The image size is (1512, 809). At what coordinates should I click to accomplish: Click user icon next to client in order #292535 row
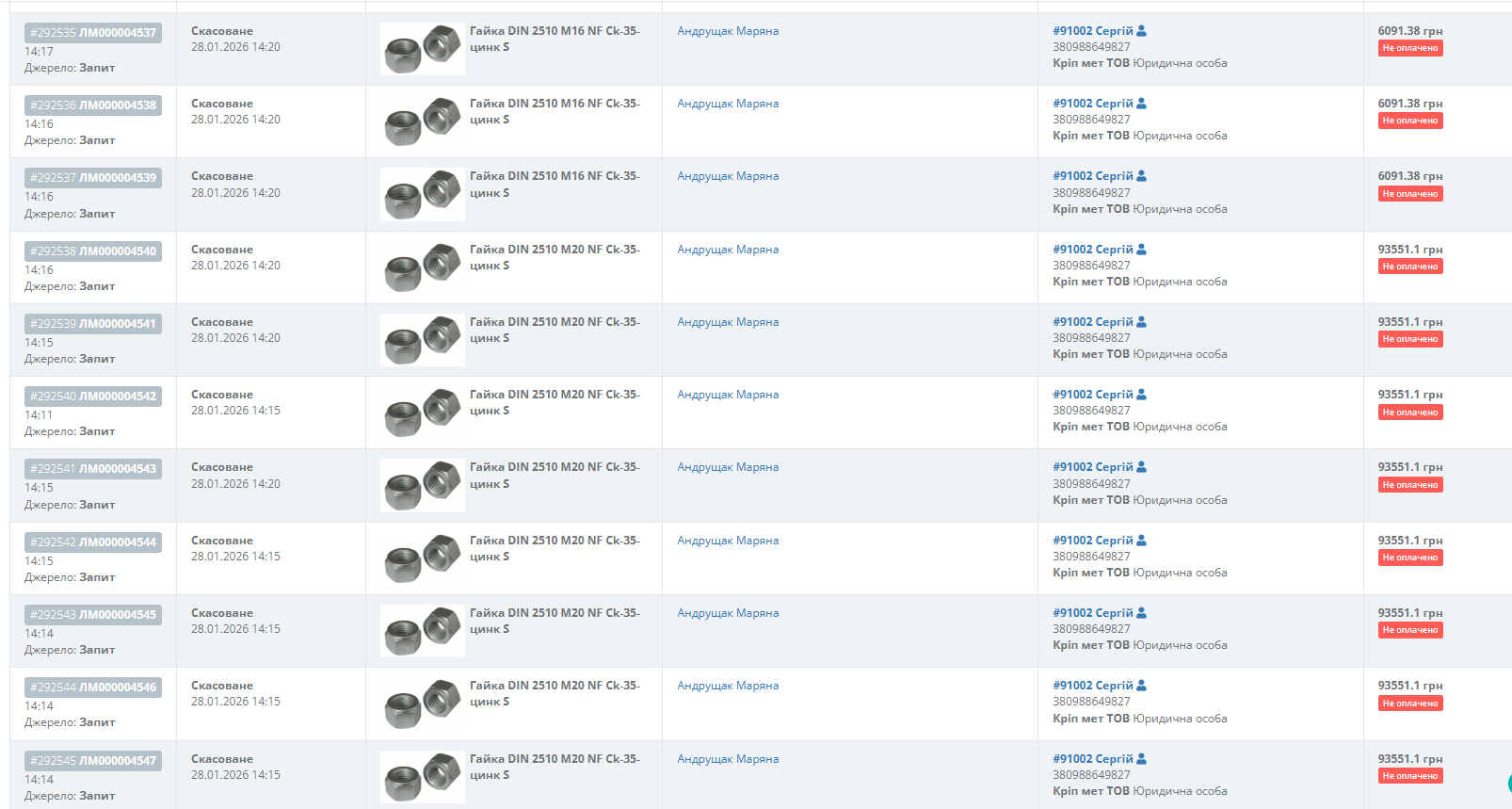(x=1141, y=31)
